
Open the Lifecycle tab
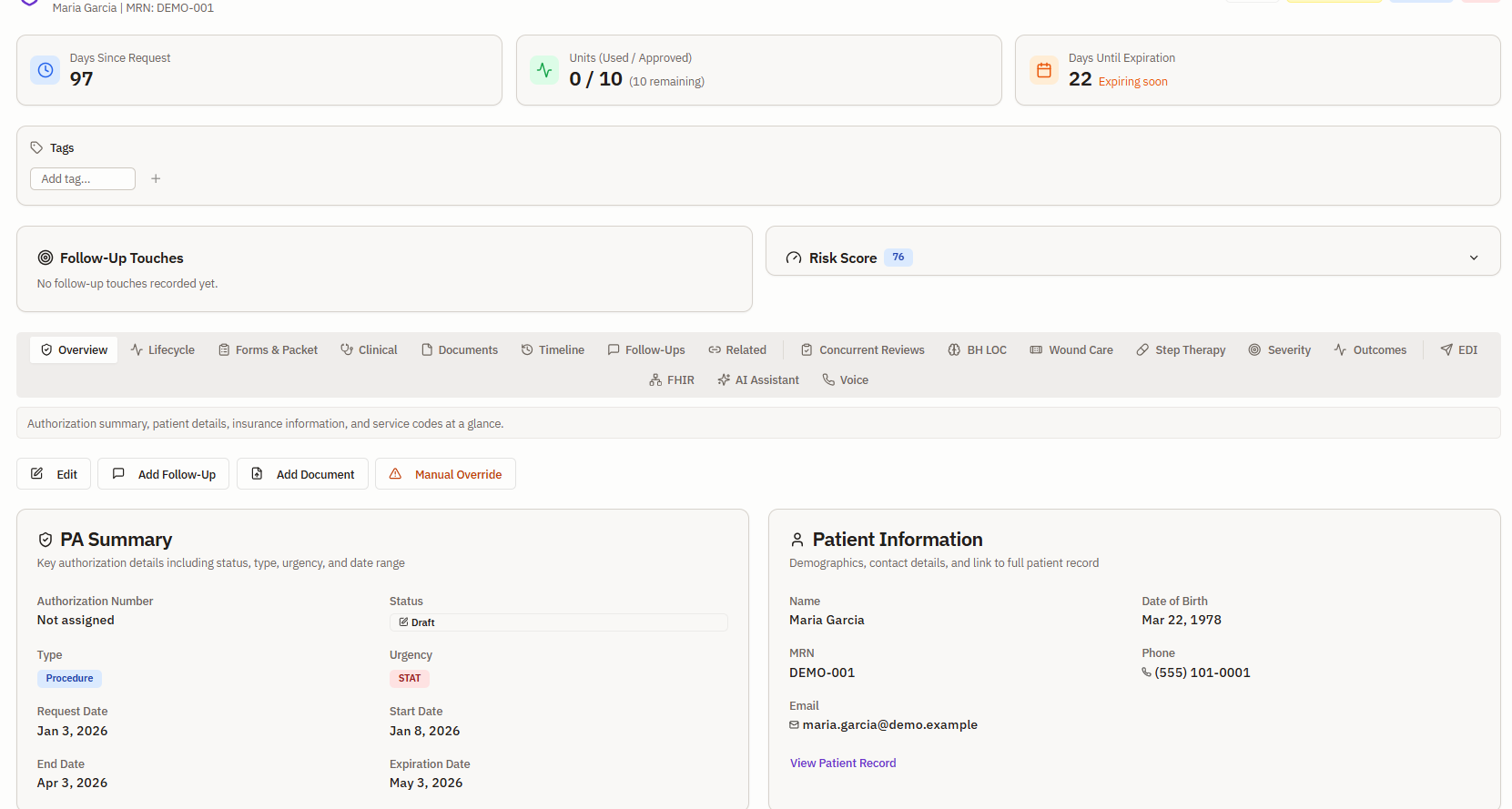pyautogui.click(x=163, y=349)
